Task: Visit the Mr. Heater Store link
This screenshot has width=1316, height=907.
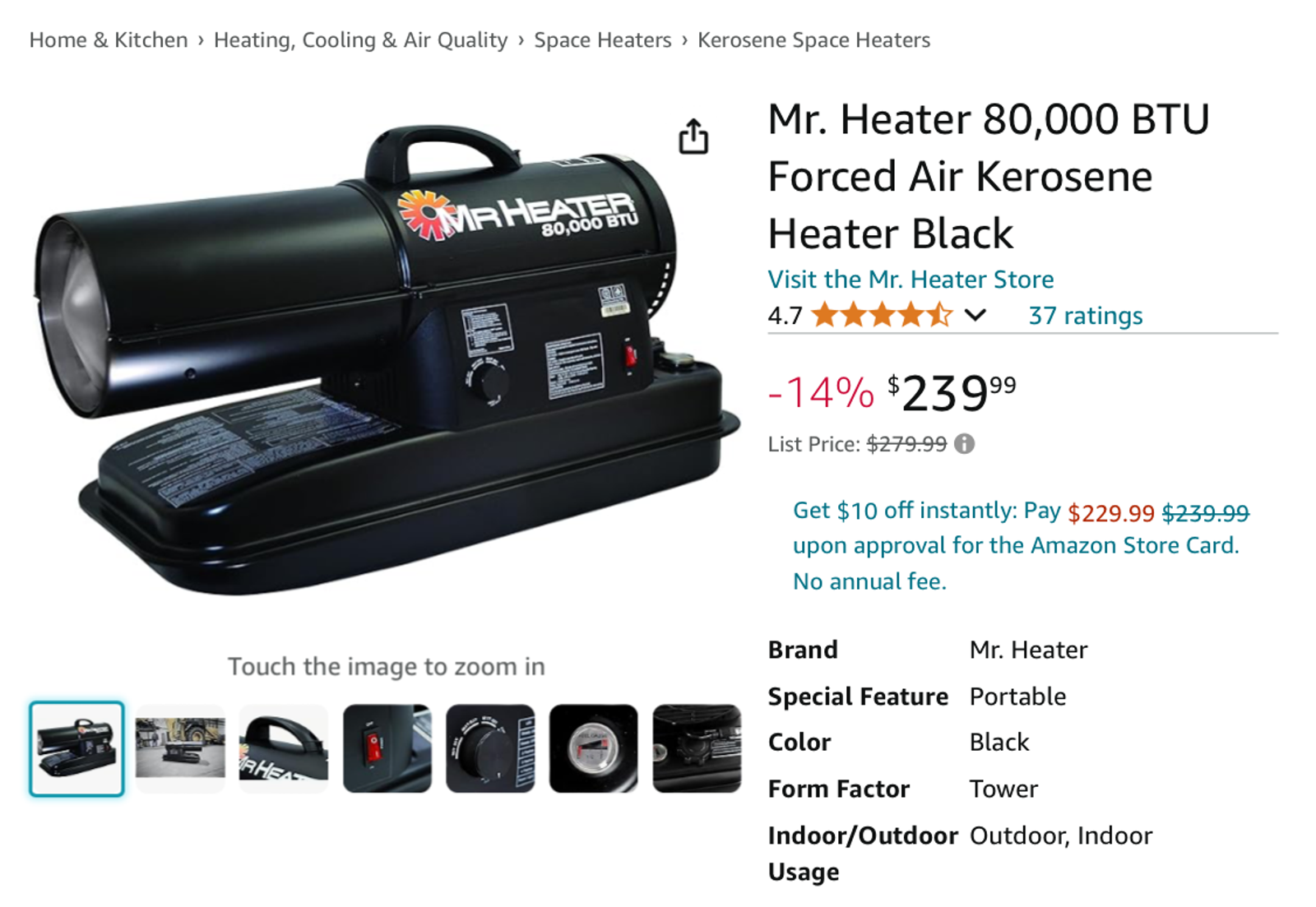Action: coord(911,280)
